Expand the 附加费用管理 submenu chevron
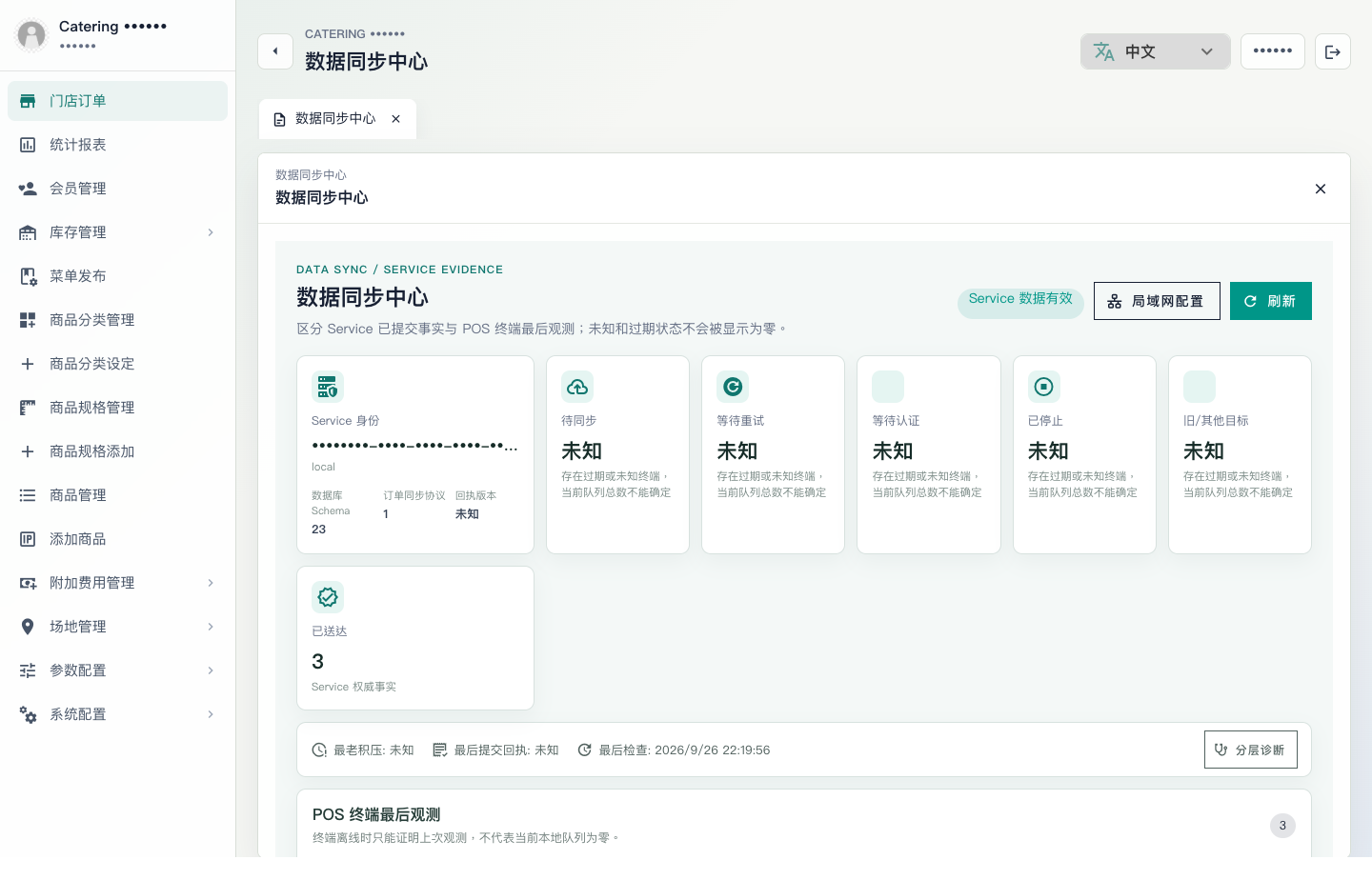Viewport: 1372px width, 880px height. [x=211, y=583]
